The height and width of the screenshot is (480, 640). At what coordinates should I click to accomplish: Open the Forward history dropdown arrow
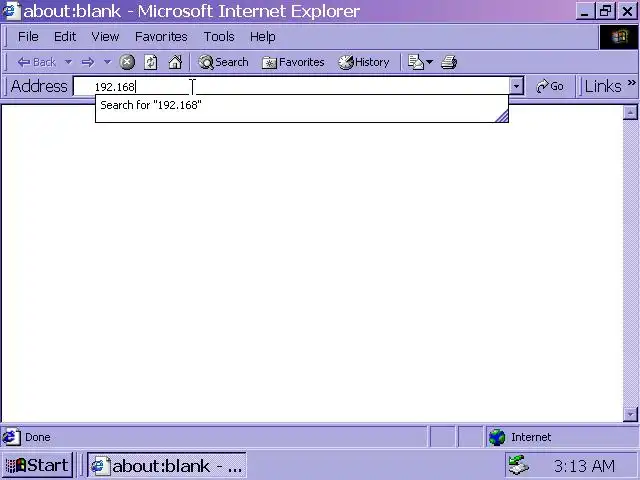pyautogui.click(x=107, y=62)
